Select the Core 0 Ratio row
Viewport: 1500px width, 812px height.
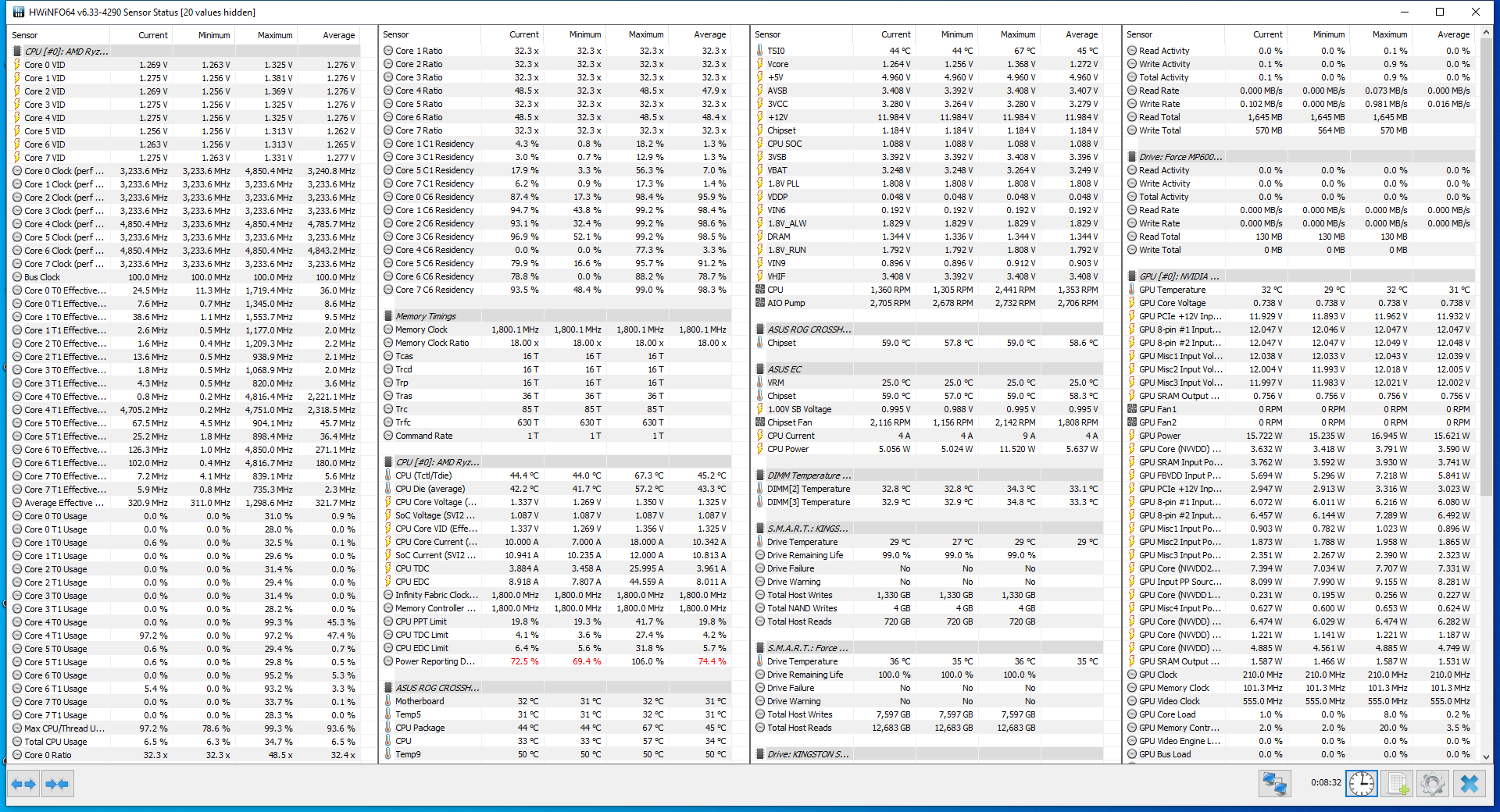tap(184, 755)
